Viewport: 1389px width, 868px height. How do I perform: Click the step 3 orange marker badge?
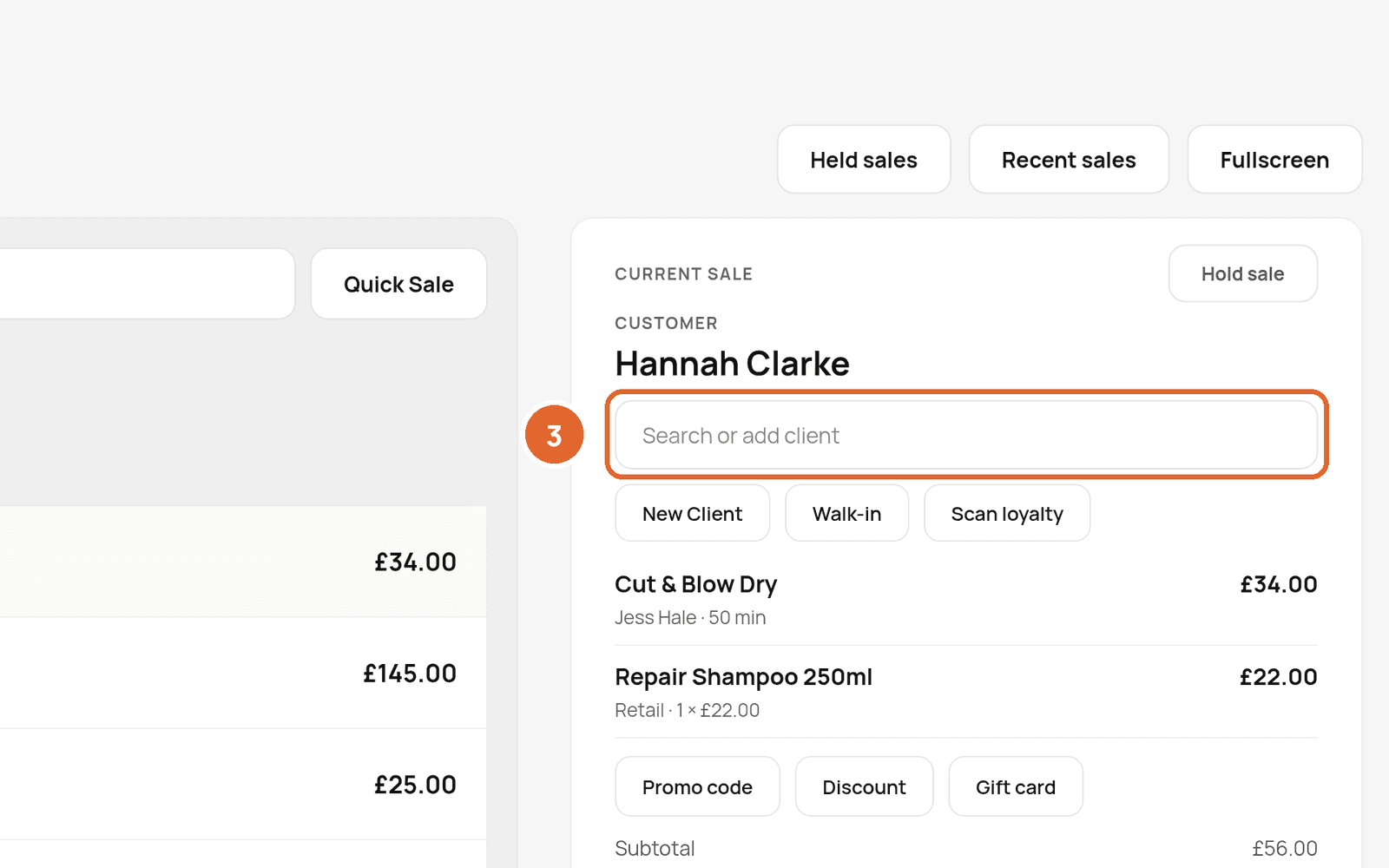554,435
